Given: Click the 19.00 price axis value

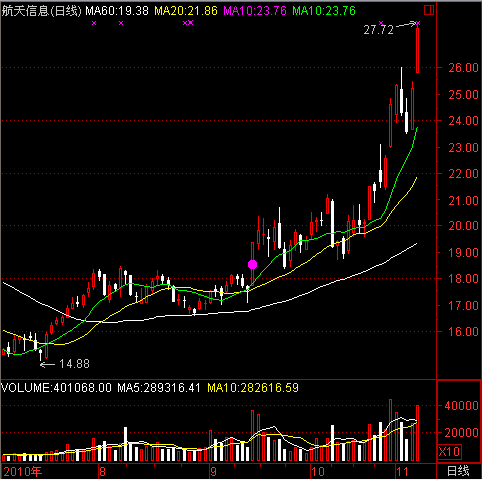Looking at the screenshot, I should click(x=464, y=252).
